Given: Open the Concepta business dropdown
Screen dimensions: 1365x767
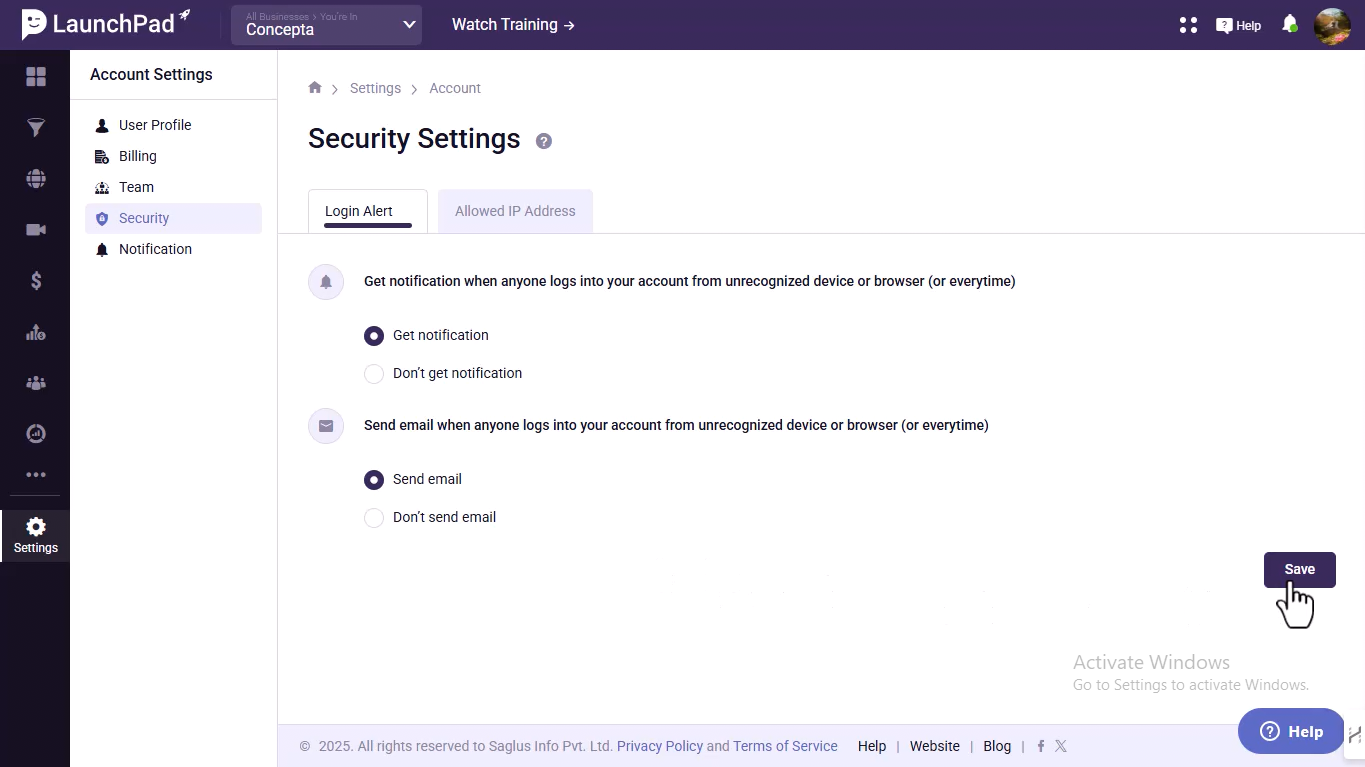Looking at the screenshot, I should tap(326, 25).
